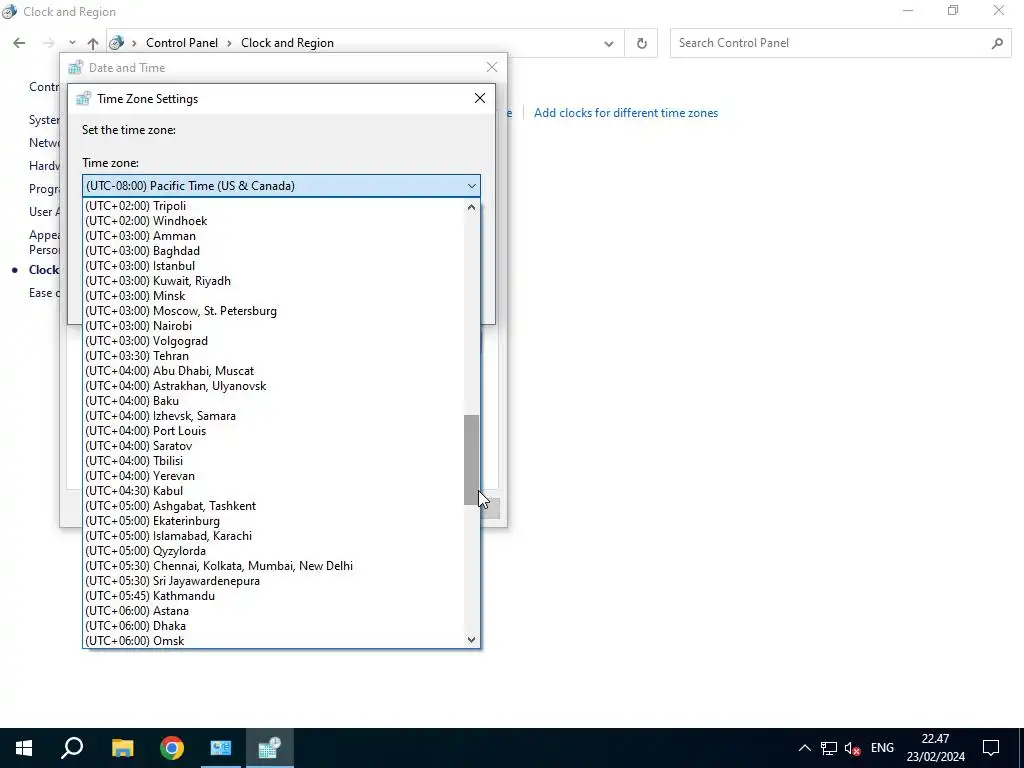Show hidden system tray icons
Screen dimensions: 1024x768
click(805, 748)
